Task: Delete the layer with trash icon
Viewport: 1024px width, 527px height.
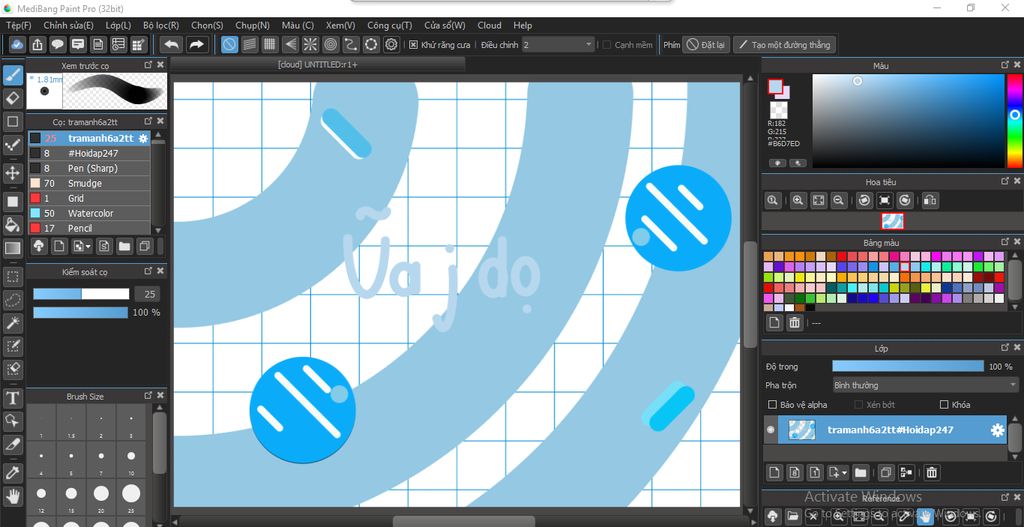Action: click(932, 472)
